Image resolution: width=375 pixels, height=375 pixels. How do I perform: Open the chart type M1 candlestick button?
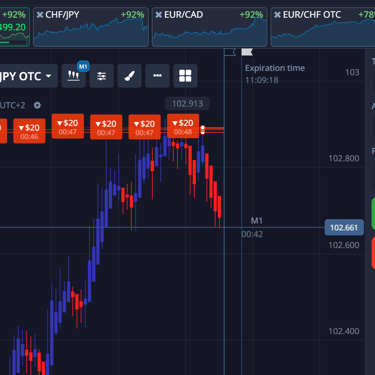[x=74, y=76]
